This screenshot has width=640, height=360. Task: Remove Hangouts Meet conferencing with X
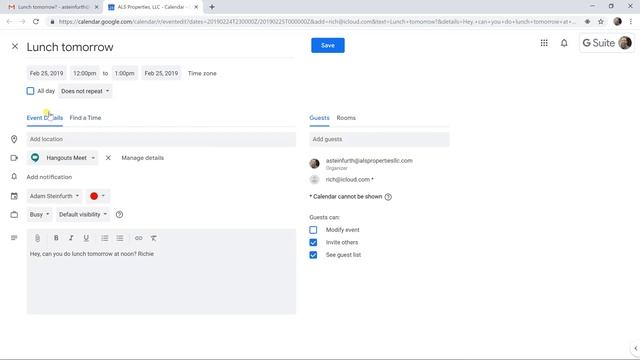click(108, 158)
